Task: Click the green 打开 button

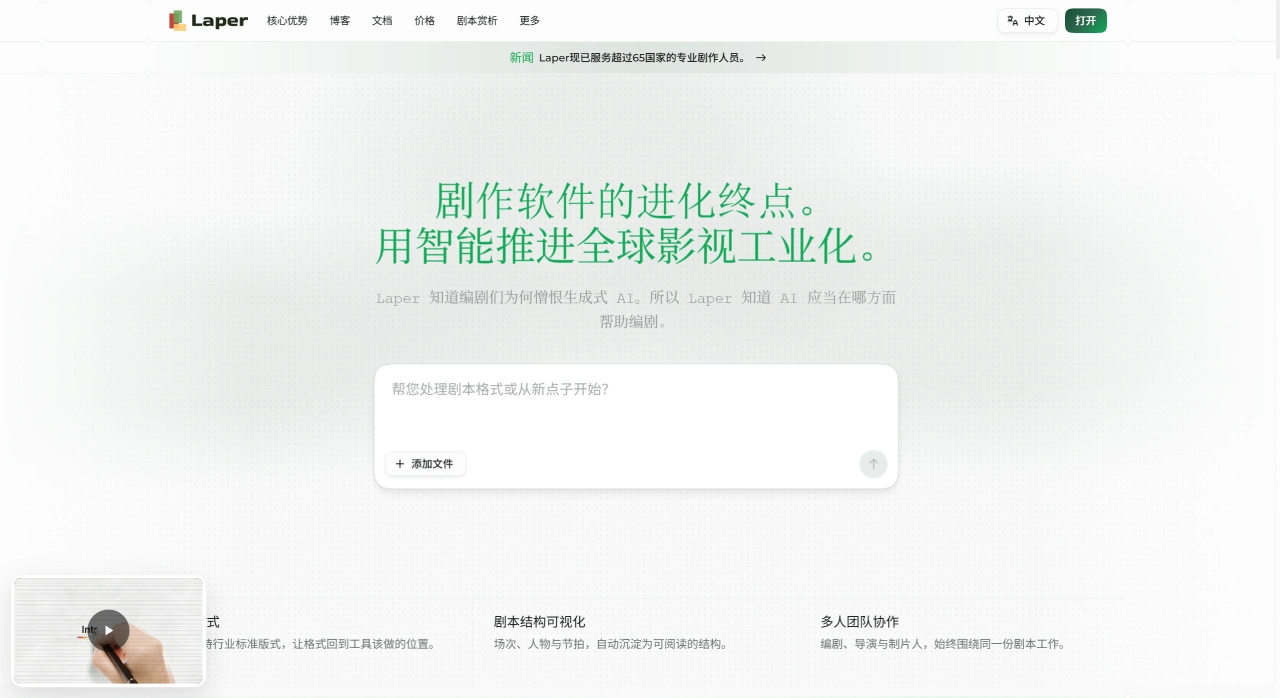Action: pos(1086,21)
